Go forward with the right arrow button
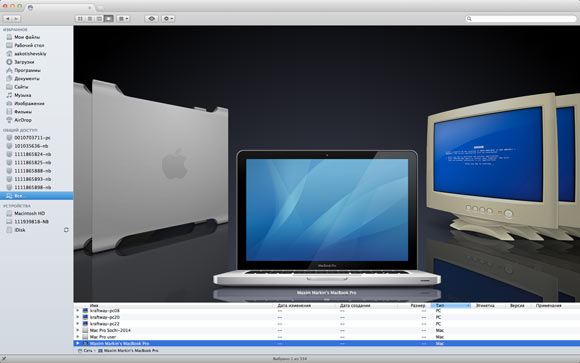This screenshot has height=363, width=580. [17, 19]
